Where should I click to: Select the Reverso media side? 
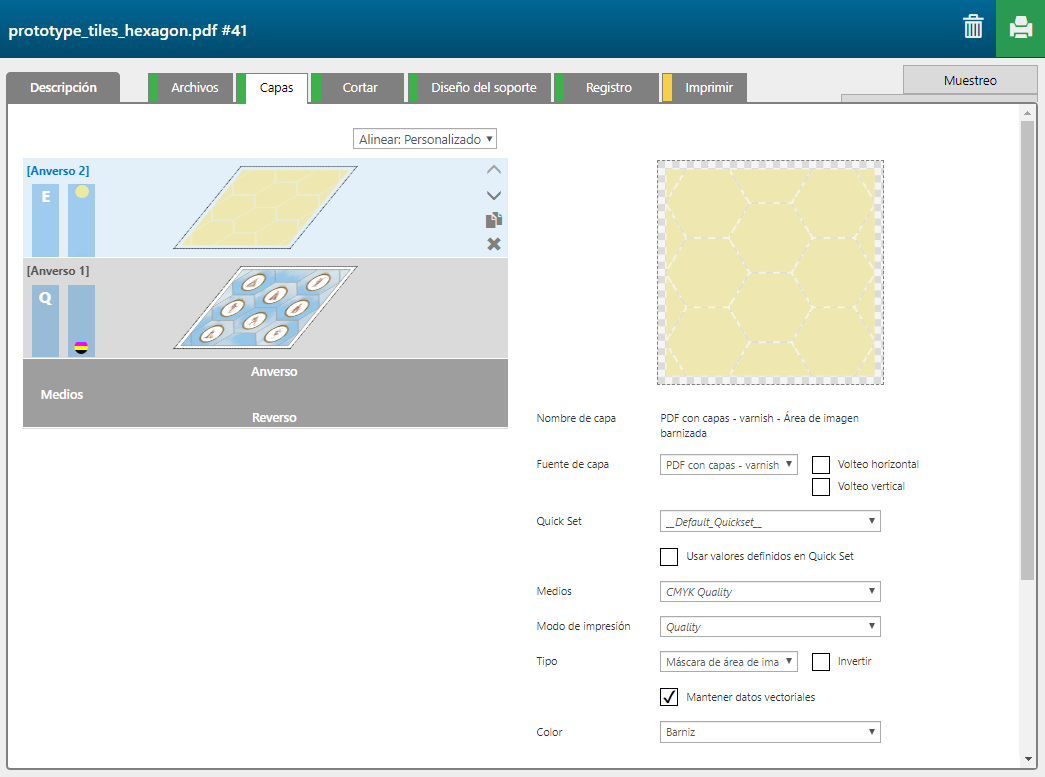coord(274,417)
